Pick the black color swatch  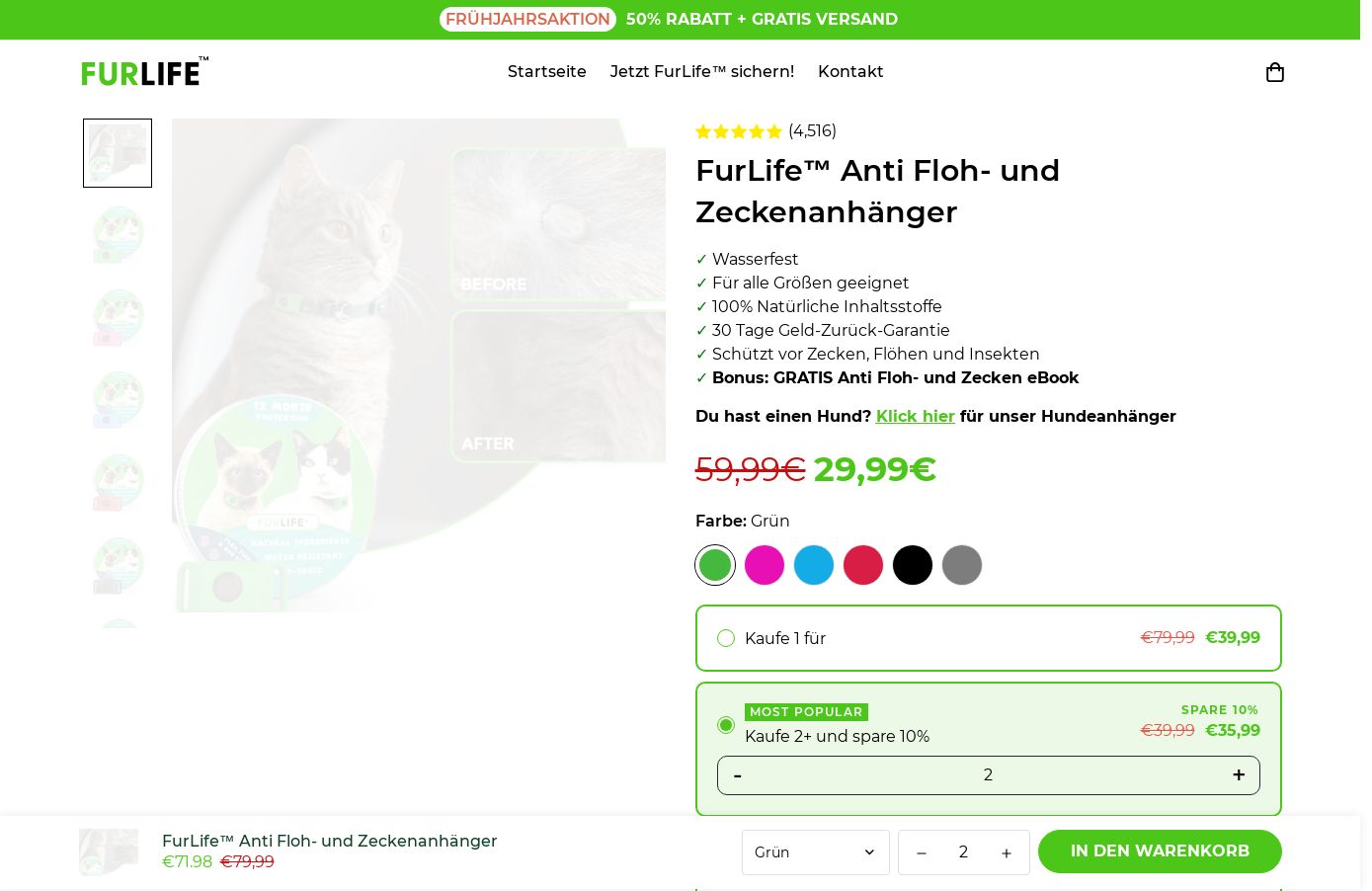[x=913, y=565]
